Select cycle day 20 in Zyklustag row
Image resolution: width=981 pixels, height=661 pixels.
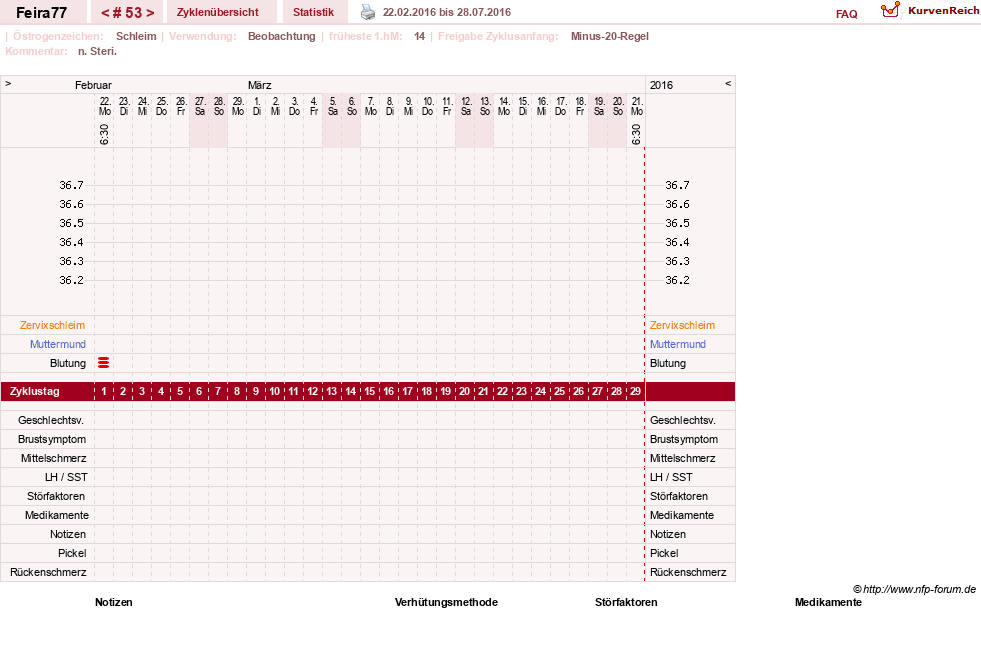[465, 391]
